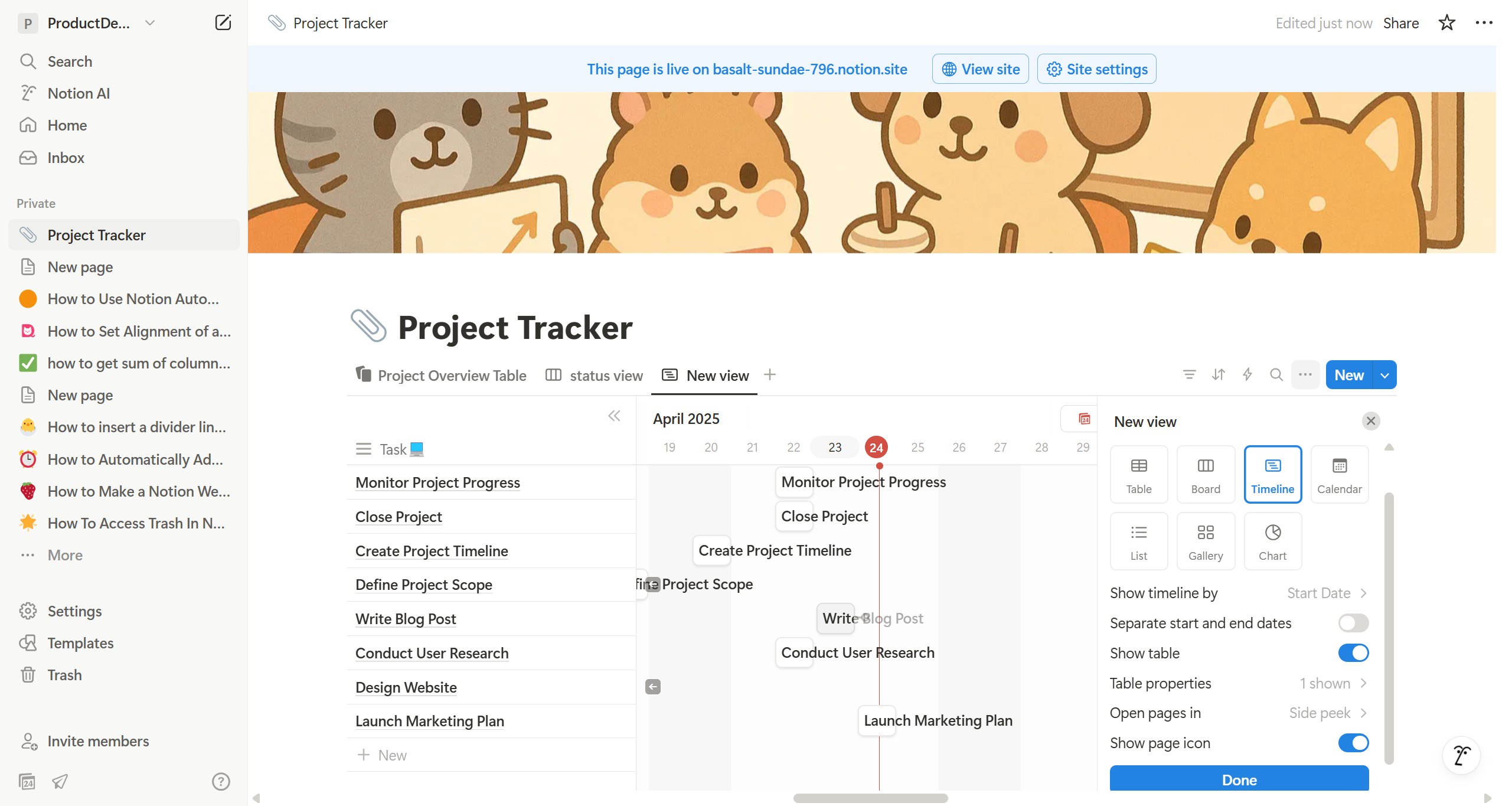Image resolution: width=1512 pixels, height=806 pixels.
Task: Click the Project Tracker paperclip page icon
Action: [368, 326]
